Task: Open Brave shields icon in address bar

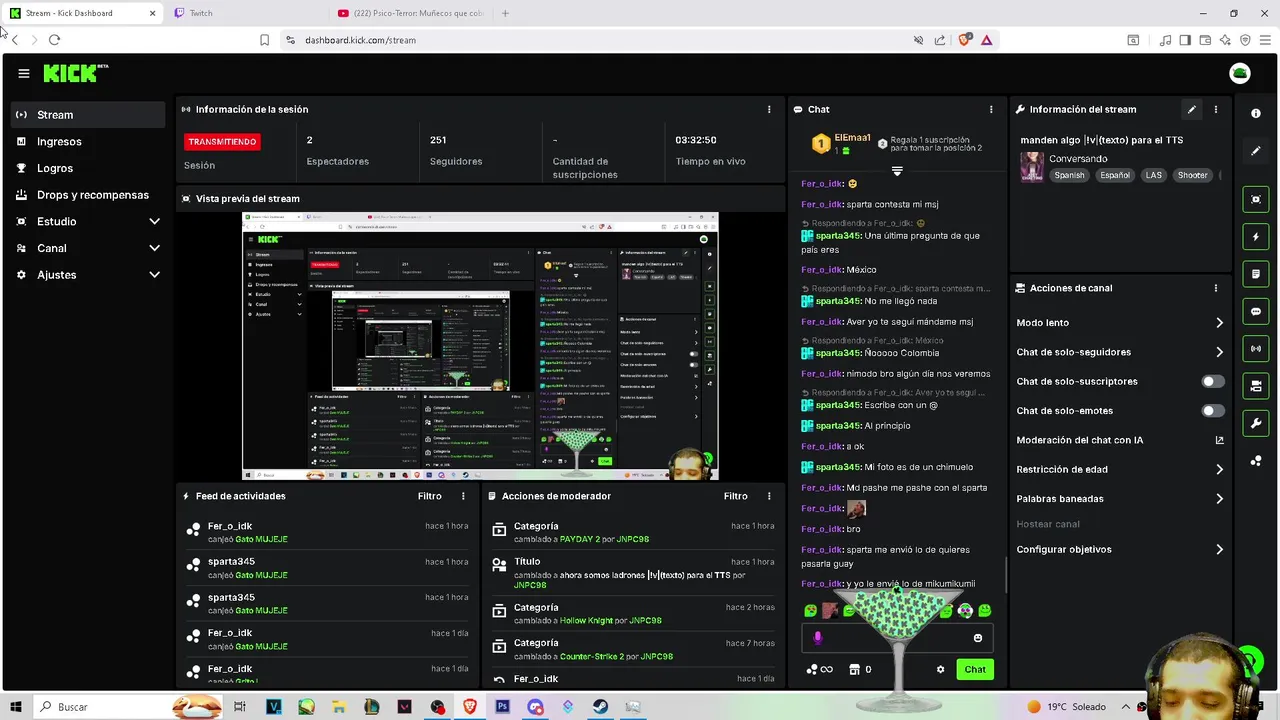Action: [x=964, y=40]
